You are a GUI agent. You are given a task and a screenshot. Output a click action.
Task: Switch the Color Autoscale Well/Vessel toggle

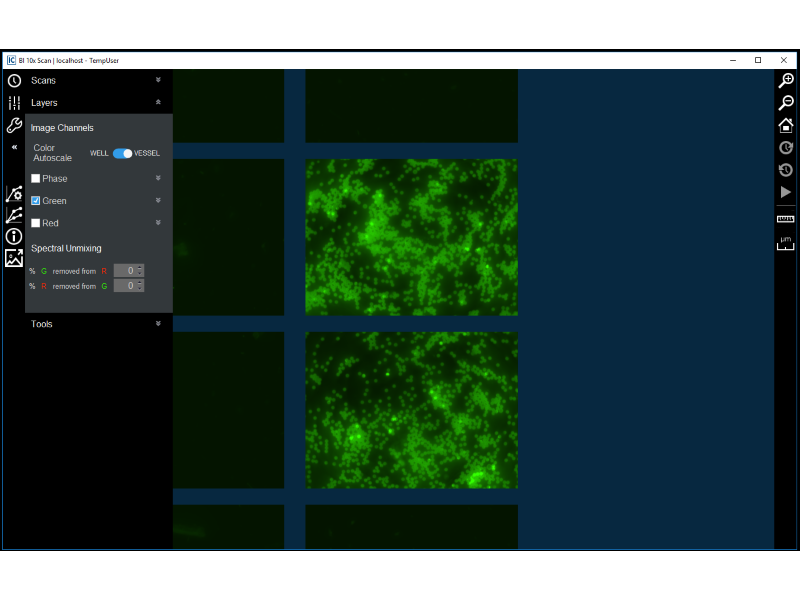[122, 154]
